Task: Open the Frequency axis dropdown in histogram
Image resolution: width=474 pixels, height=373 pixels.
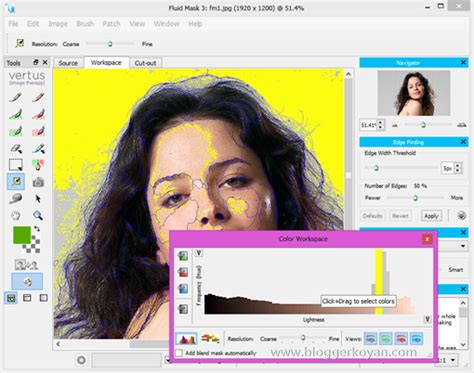Action: [199, 253]
